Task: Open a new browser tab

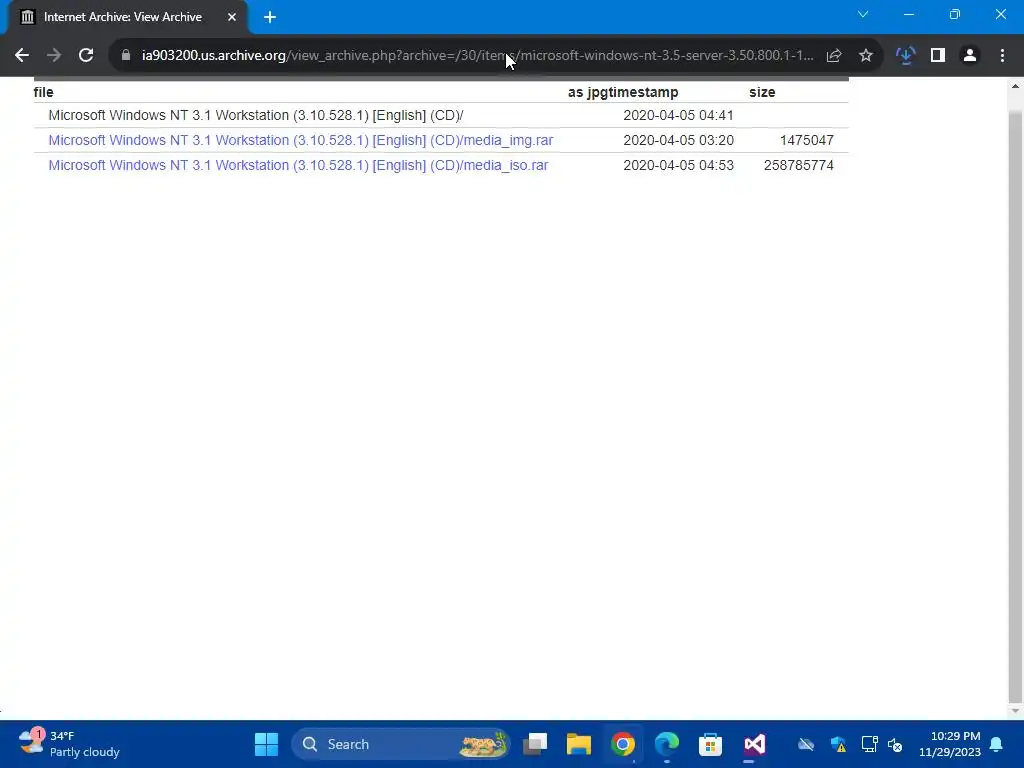Action: 270,17
